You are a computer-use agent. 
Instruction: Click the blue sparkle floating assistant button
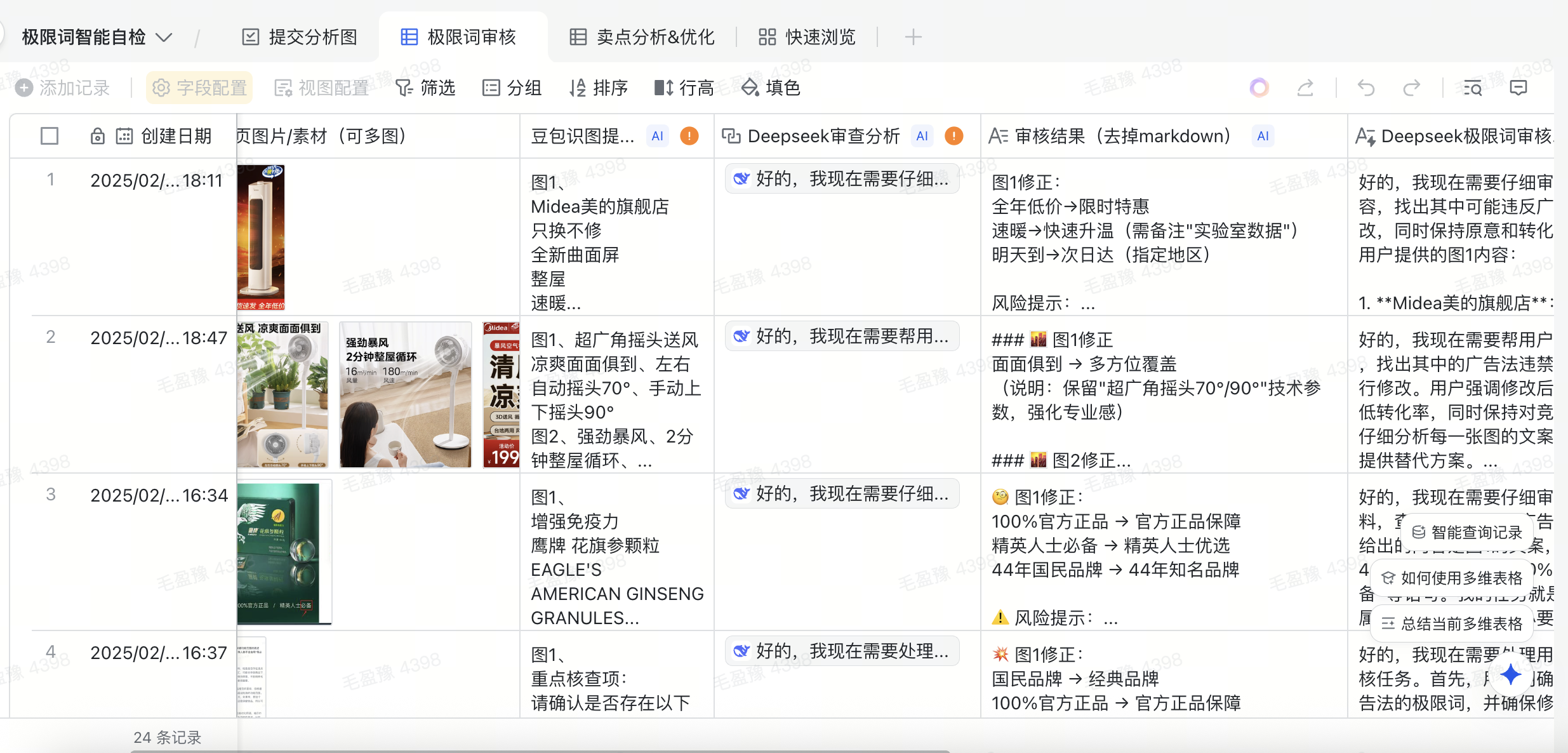click(x=1511, y=674)
